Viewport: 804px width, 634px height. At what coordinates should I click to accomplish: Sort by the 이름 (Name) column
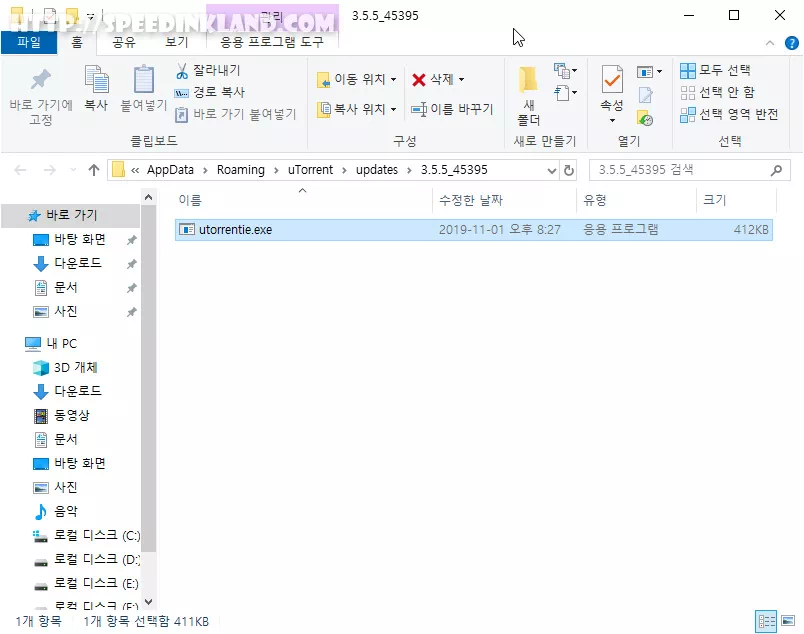[x=303, y=200]
